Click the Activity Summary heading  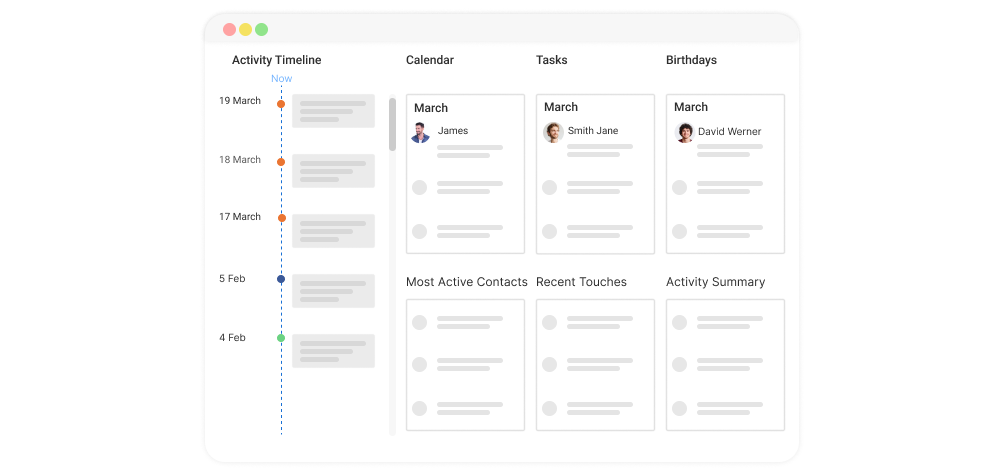(x=715, y=282)
